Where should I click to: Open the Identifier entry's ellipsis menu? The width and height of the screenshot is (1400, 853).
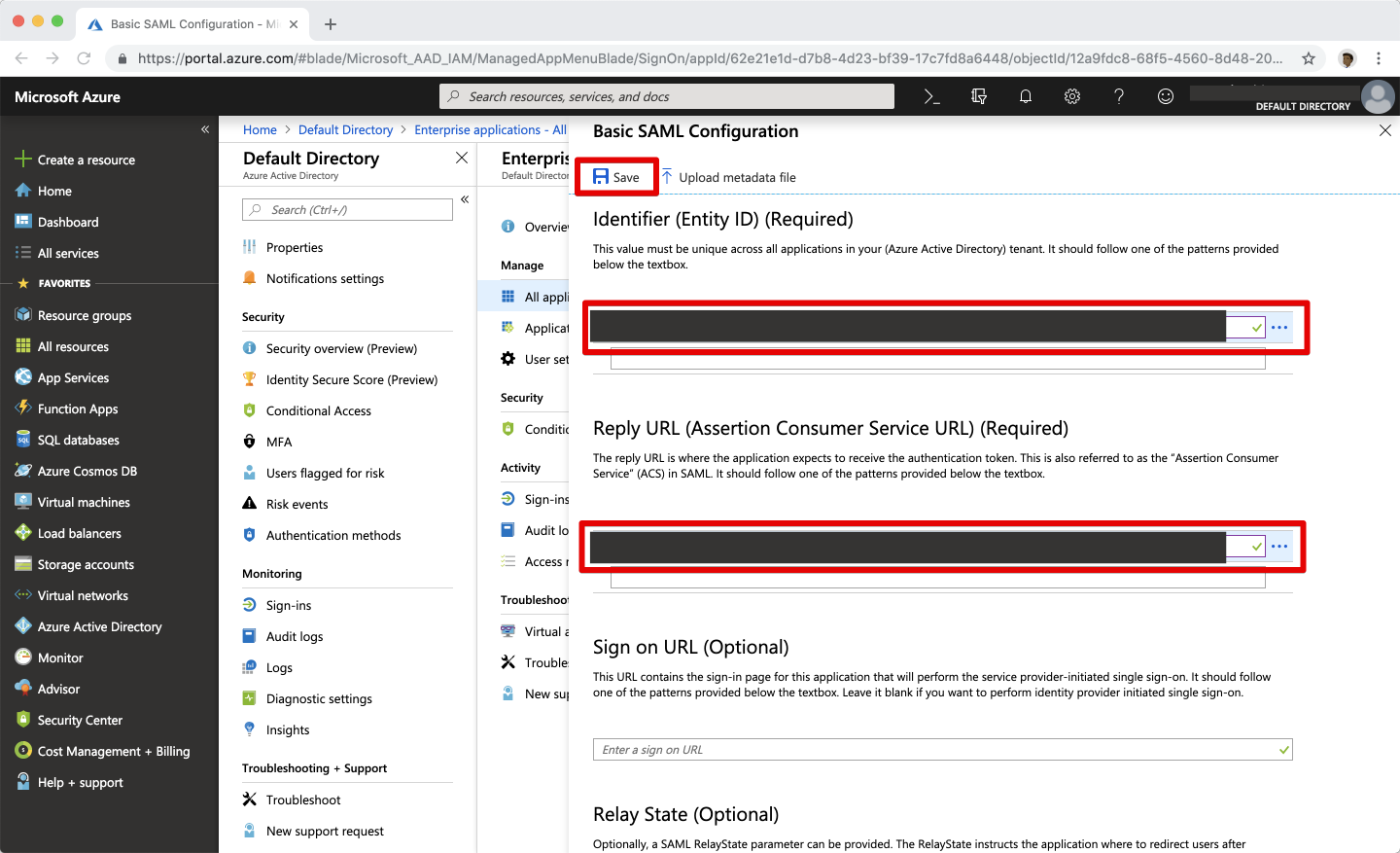click(1279, 328)
